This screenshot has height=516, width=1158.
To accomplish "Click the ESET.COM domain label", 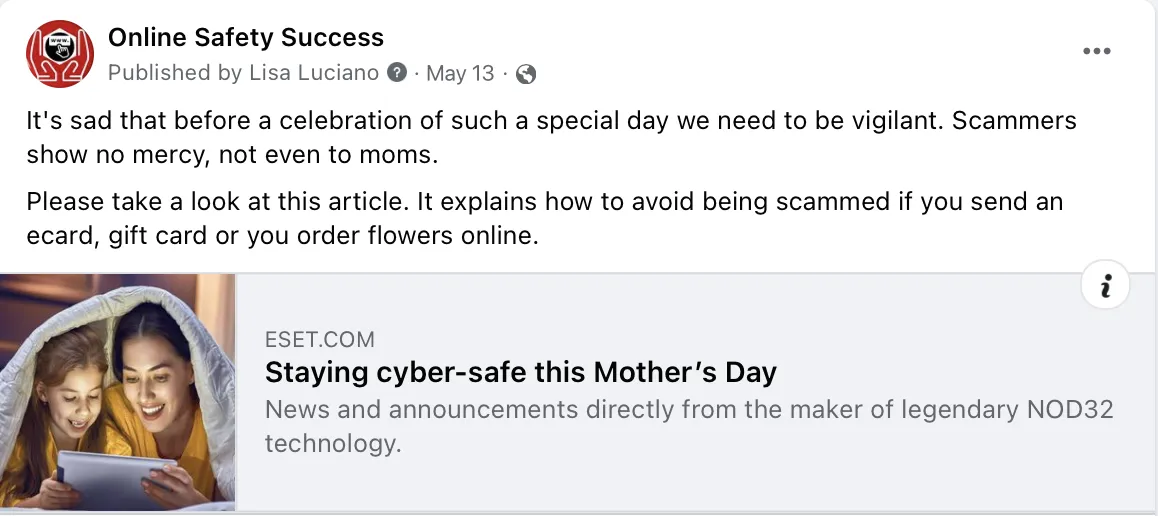I will 319,339.
